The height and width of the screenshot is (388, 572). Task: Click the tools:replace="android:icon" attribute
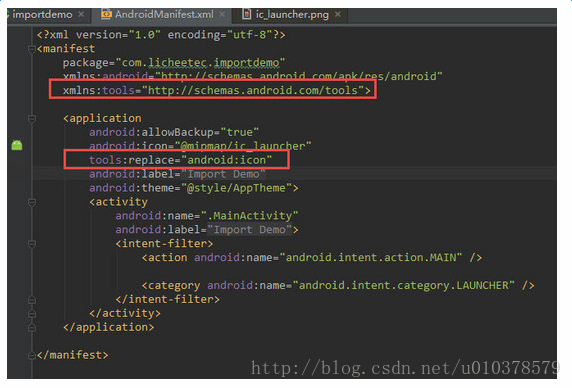(x=181, y=160)
